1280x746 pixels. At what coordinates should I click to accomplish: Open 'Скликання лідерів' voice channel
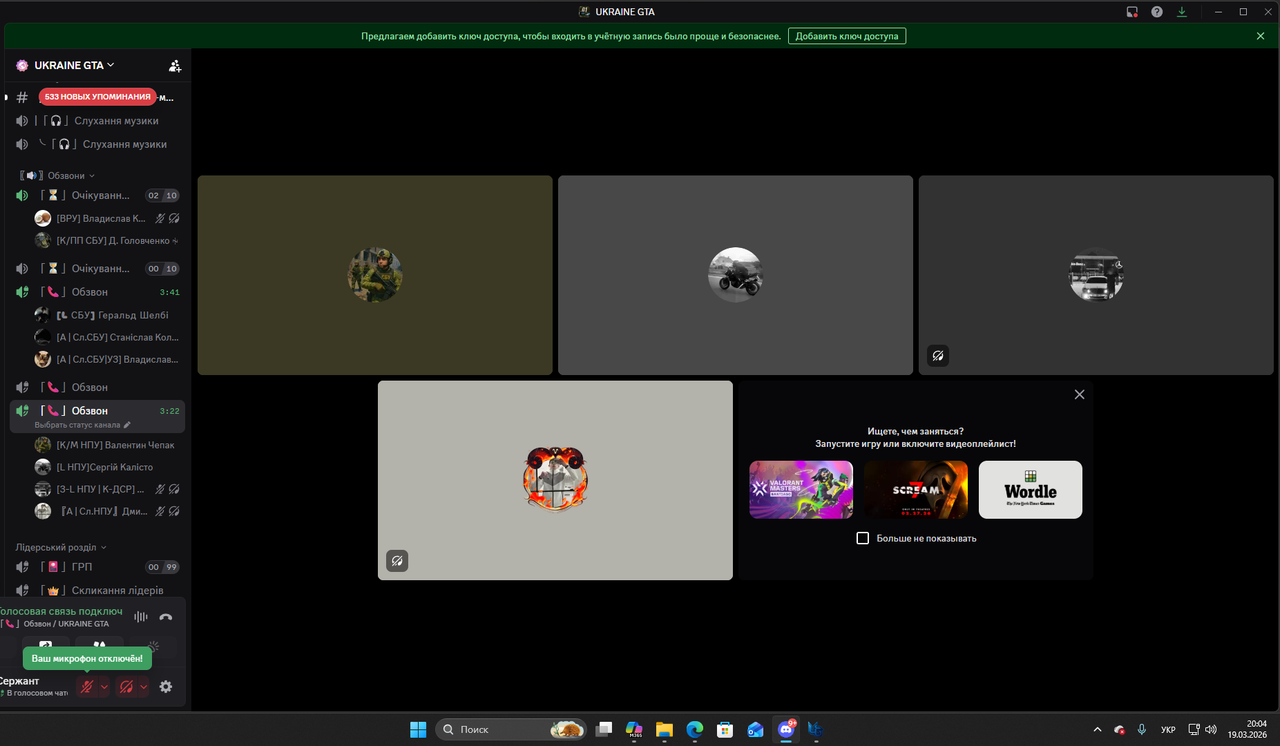click(x=97, y=591)
